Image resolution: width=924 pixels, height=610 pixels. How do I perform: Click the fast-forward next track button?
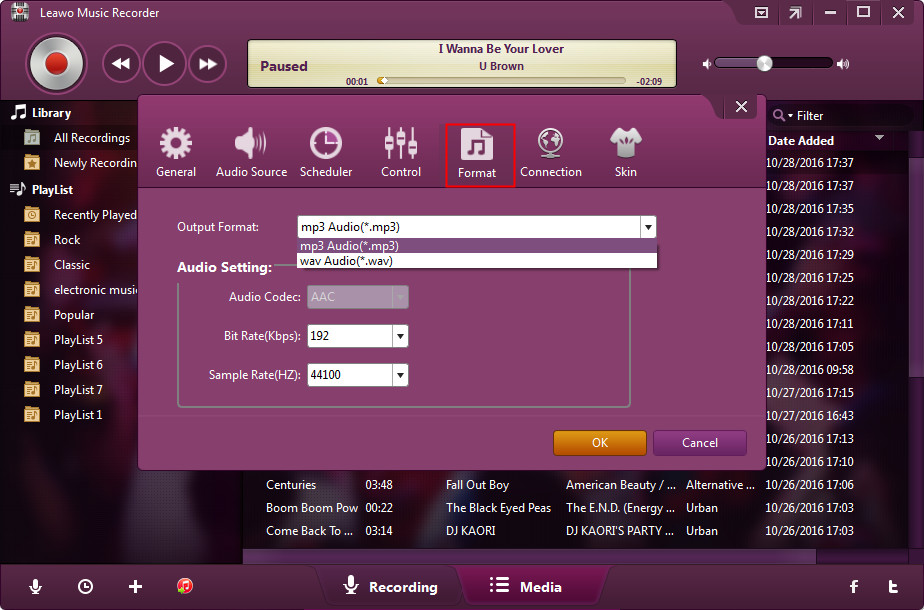point(207,64)
